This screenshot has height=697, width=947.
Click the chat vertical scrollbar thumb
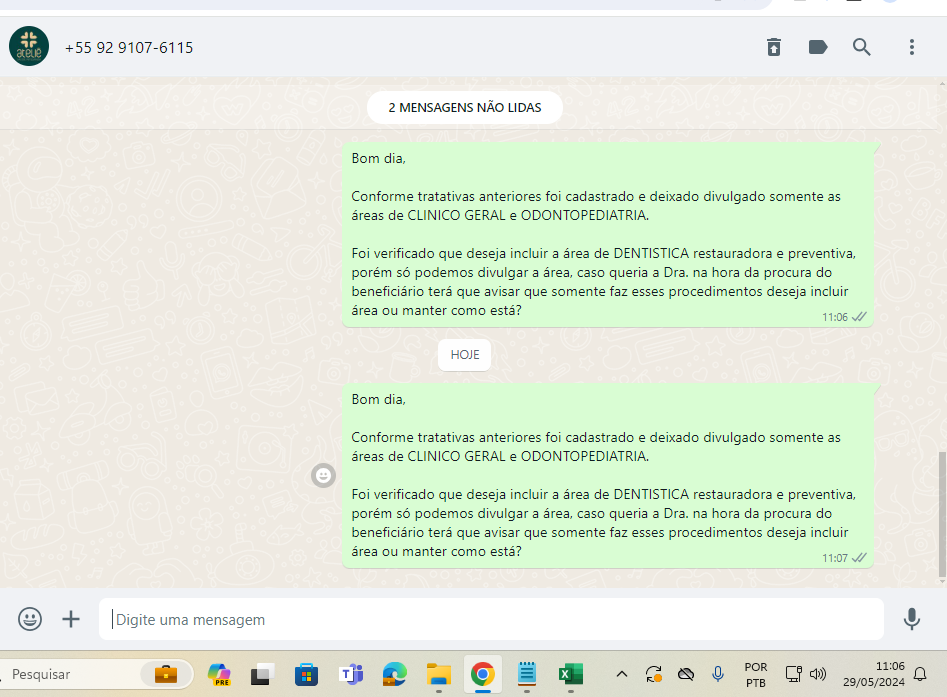942,514
